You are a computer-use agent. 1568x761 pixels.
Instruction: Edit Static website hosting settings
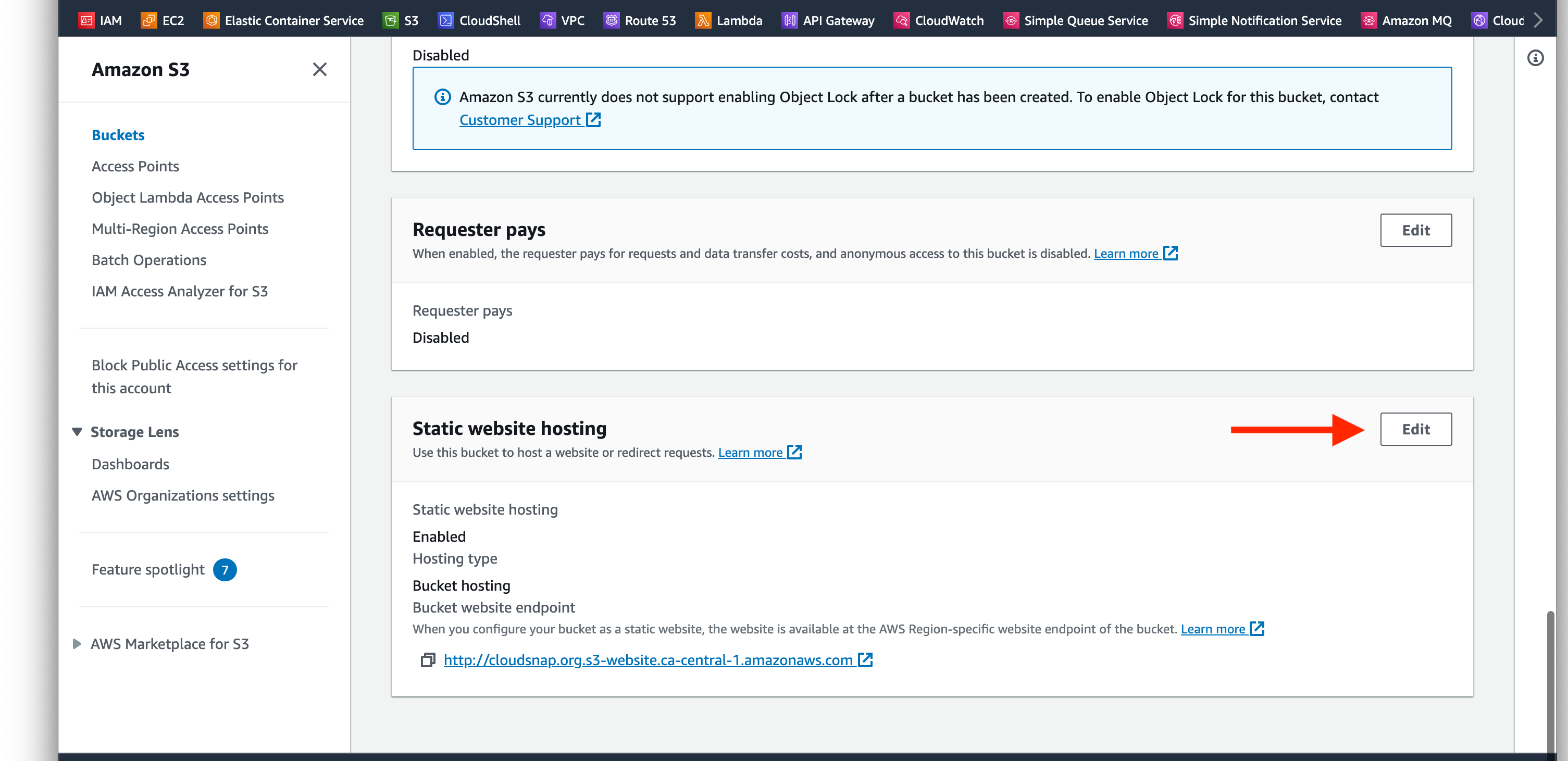coord(1416,429)
